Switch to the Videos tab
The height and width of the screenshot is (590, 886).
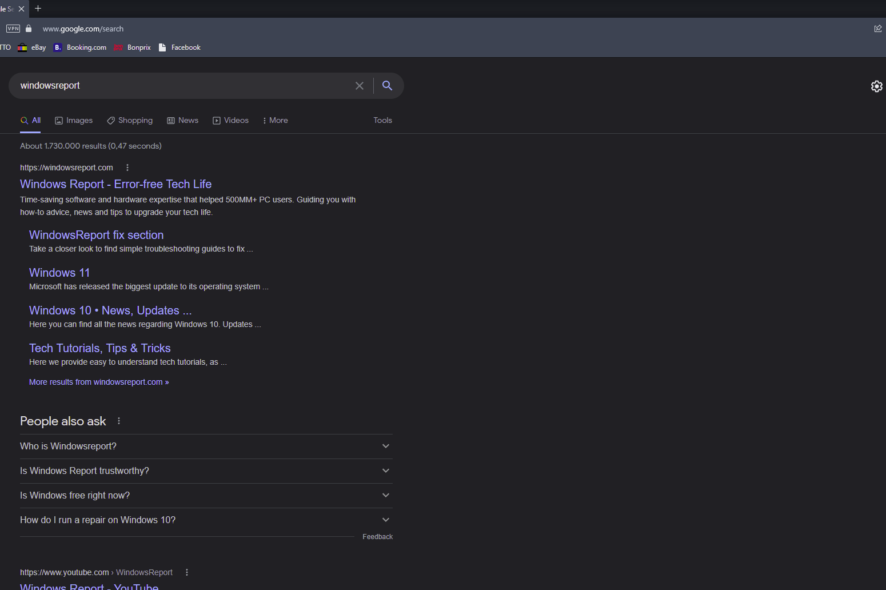(x=231, y=120)
